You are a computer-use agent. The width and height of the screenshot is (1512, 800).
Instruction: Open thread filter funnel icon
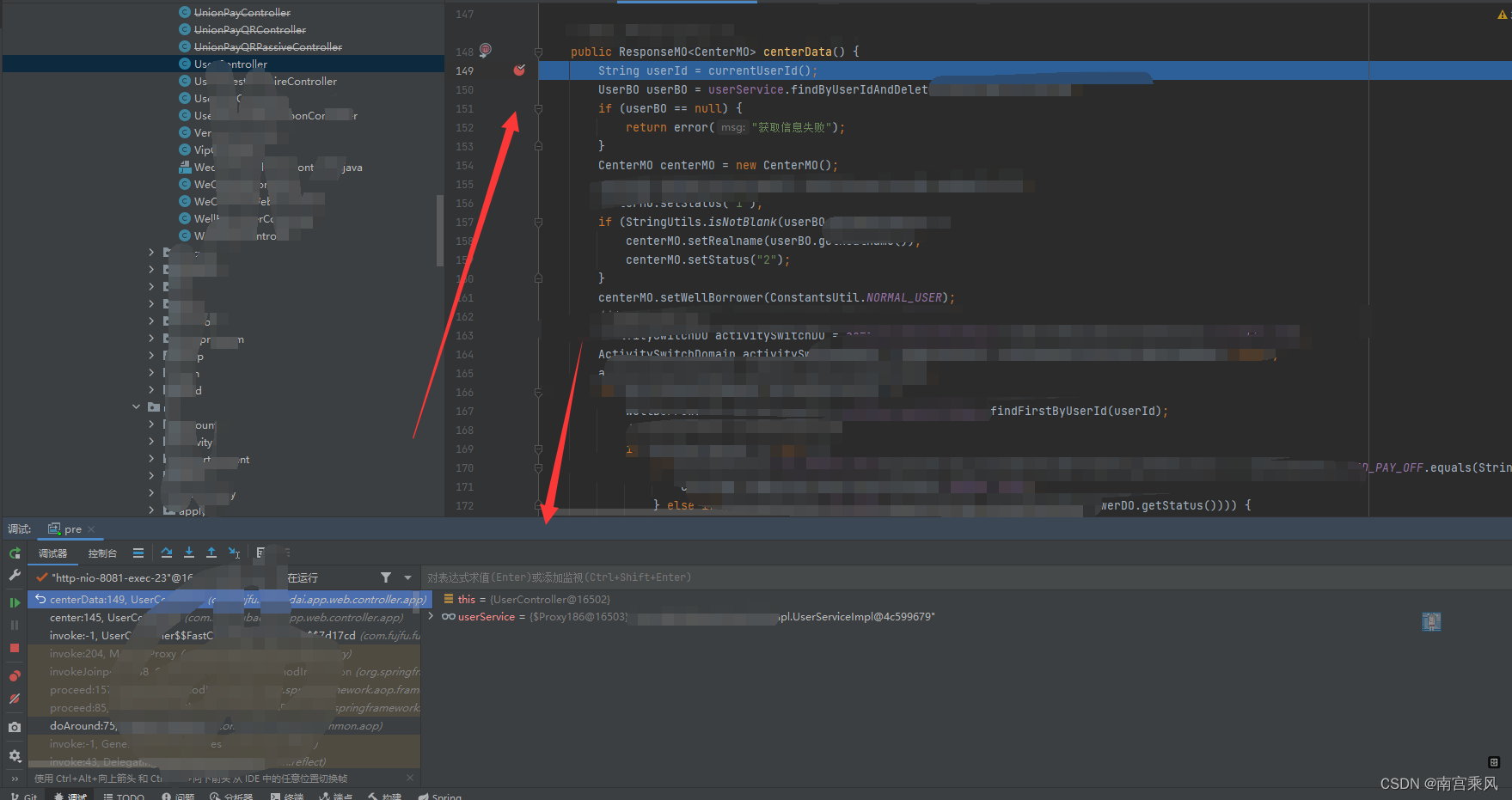(386, 577)
